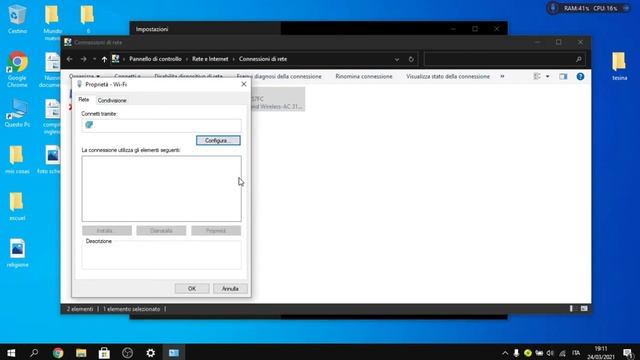Select the mie cosas folder
640x360 pixels.
17,159
